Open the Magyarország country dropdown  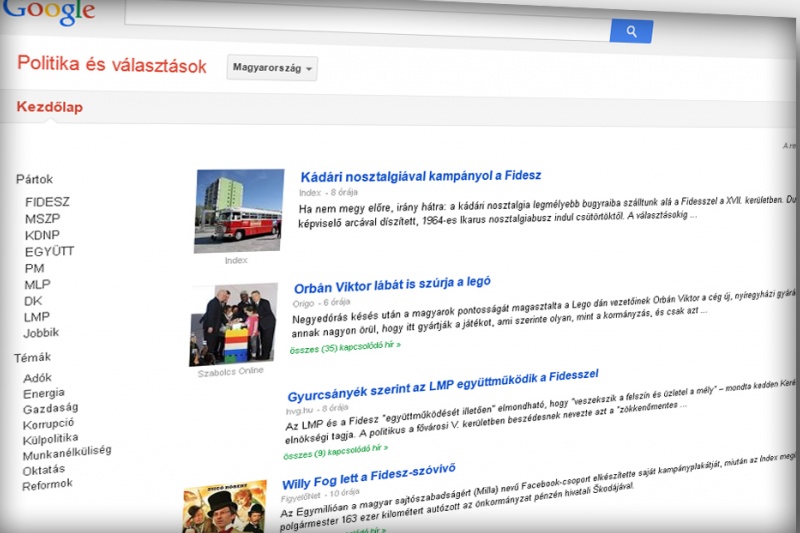click(x=272, y=68)
